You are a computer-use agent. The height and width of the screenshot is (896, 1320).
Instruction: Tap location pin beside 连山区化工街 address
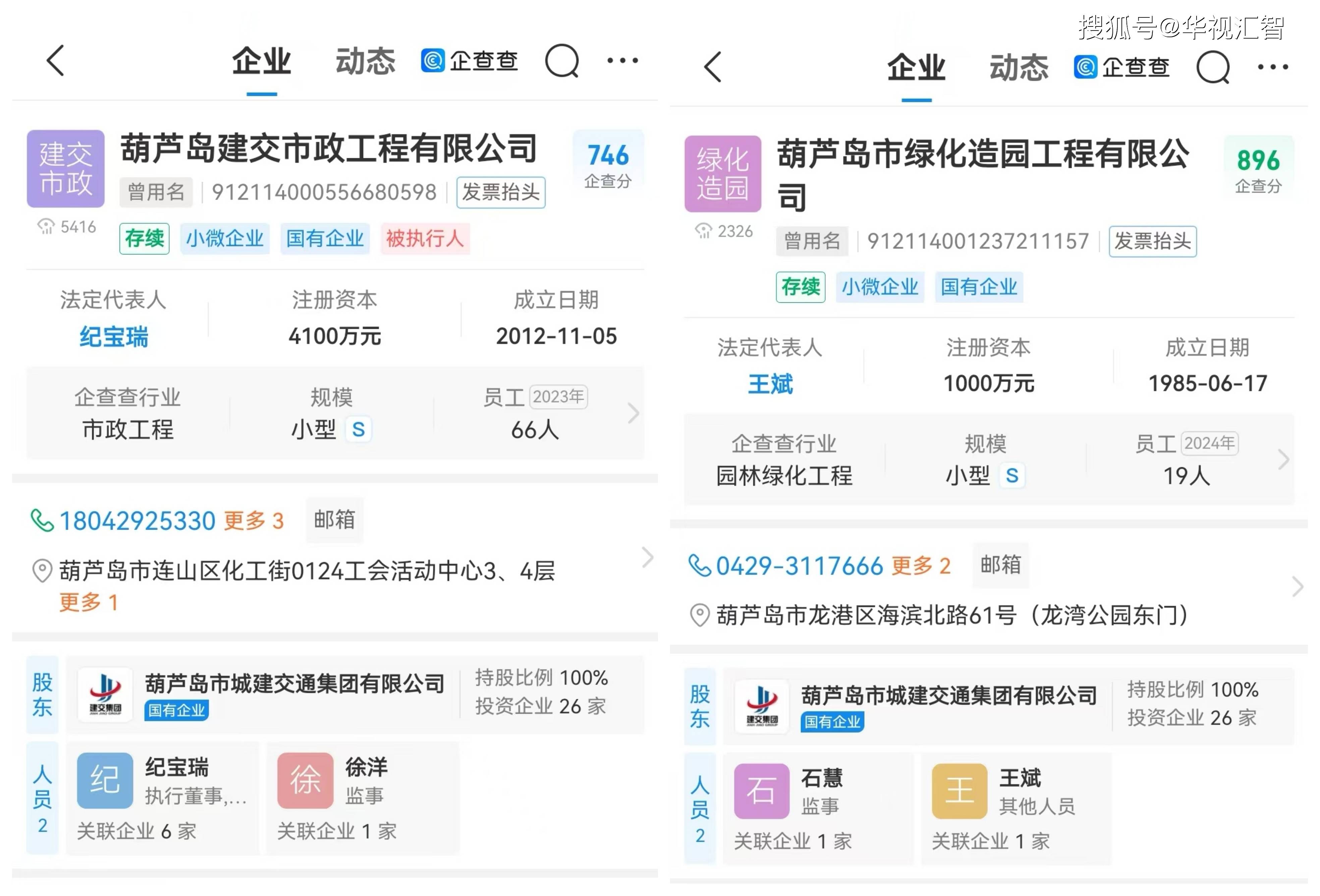42,571
